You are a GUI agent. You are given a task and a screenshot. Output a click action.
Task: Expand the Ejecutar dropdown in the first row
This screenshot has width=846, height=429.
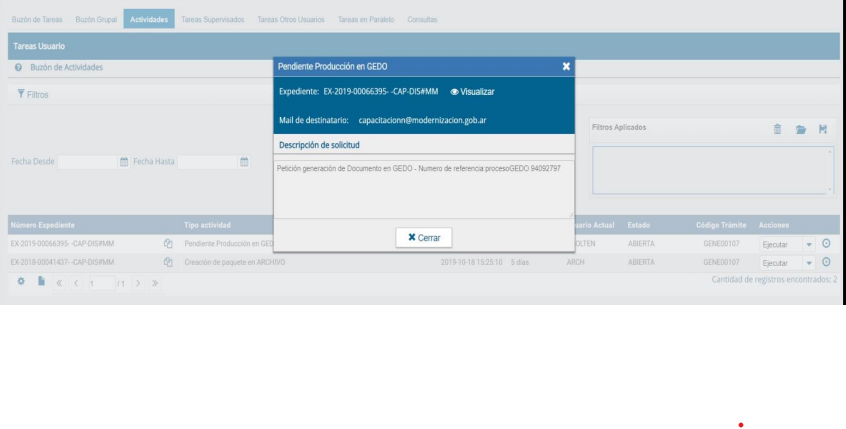point(809,243)
